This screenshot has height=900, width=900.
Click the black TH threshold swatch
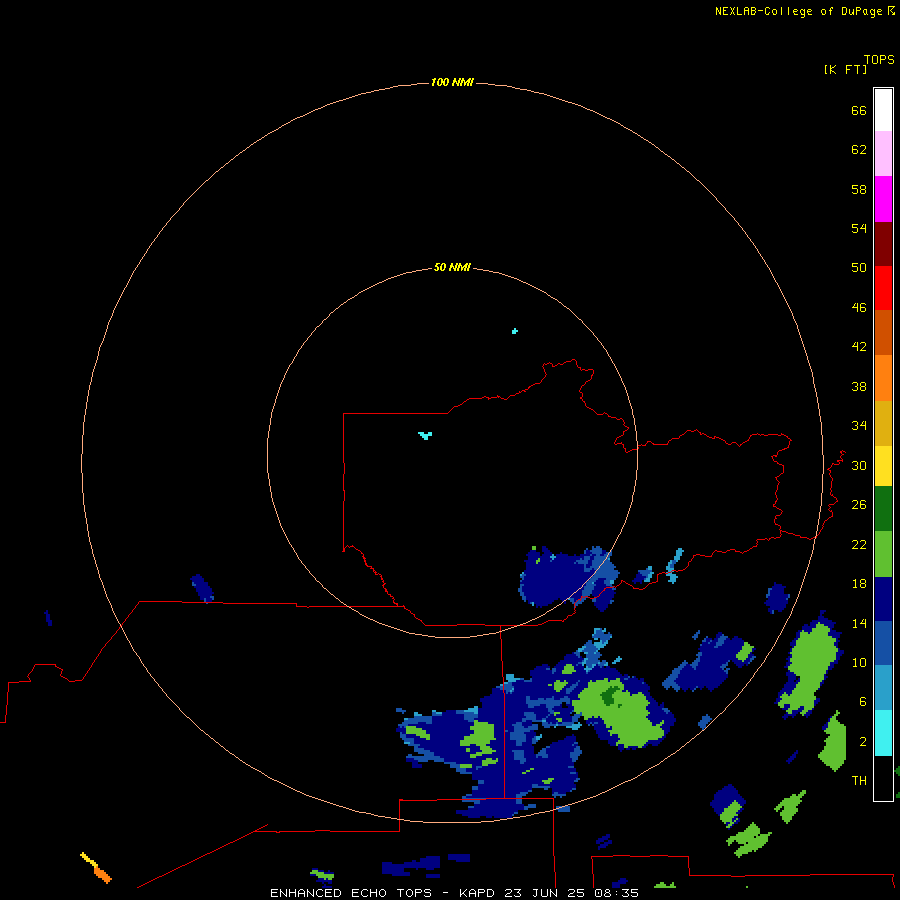(x=883, y=778)
